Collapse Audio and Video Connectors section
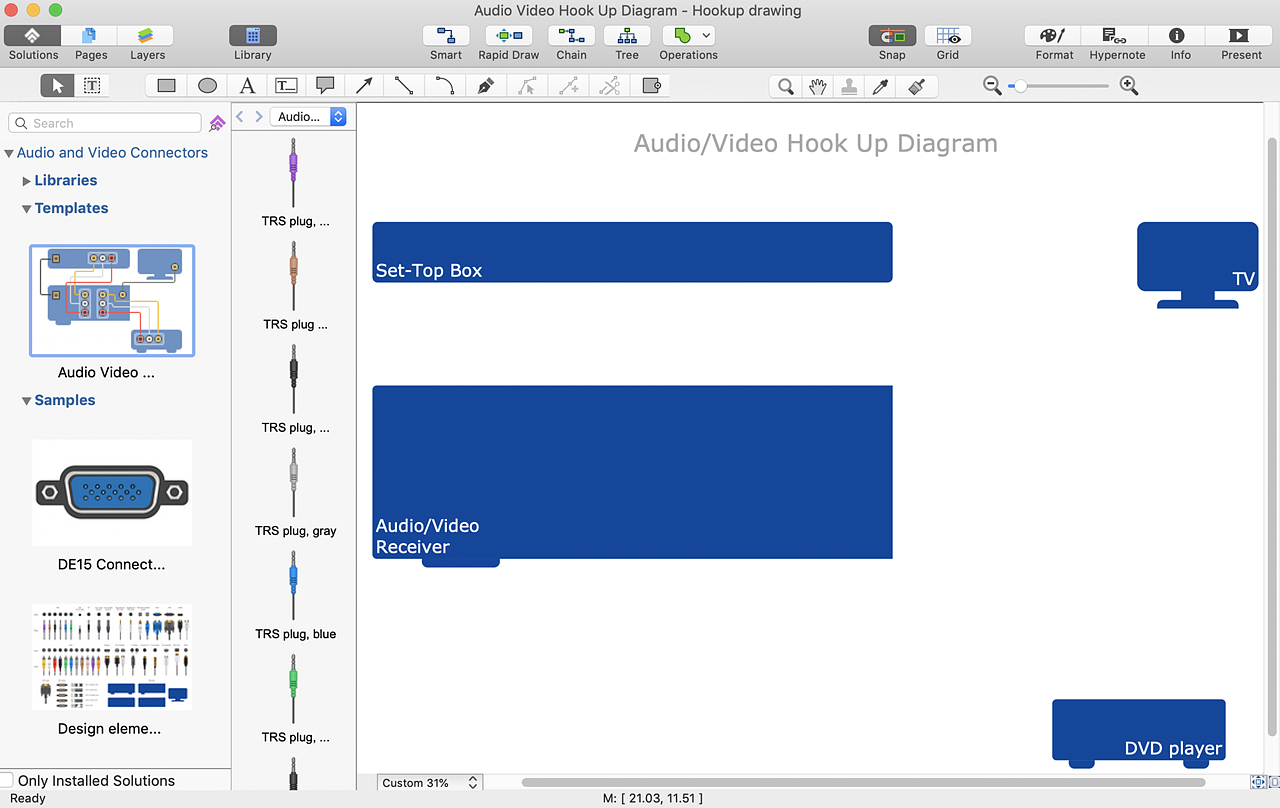 pos(9,153)
